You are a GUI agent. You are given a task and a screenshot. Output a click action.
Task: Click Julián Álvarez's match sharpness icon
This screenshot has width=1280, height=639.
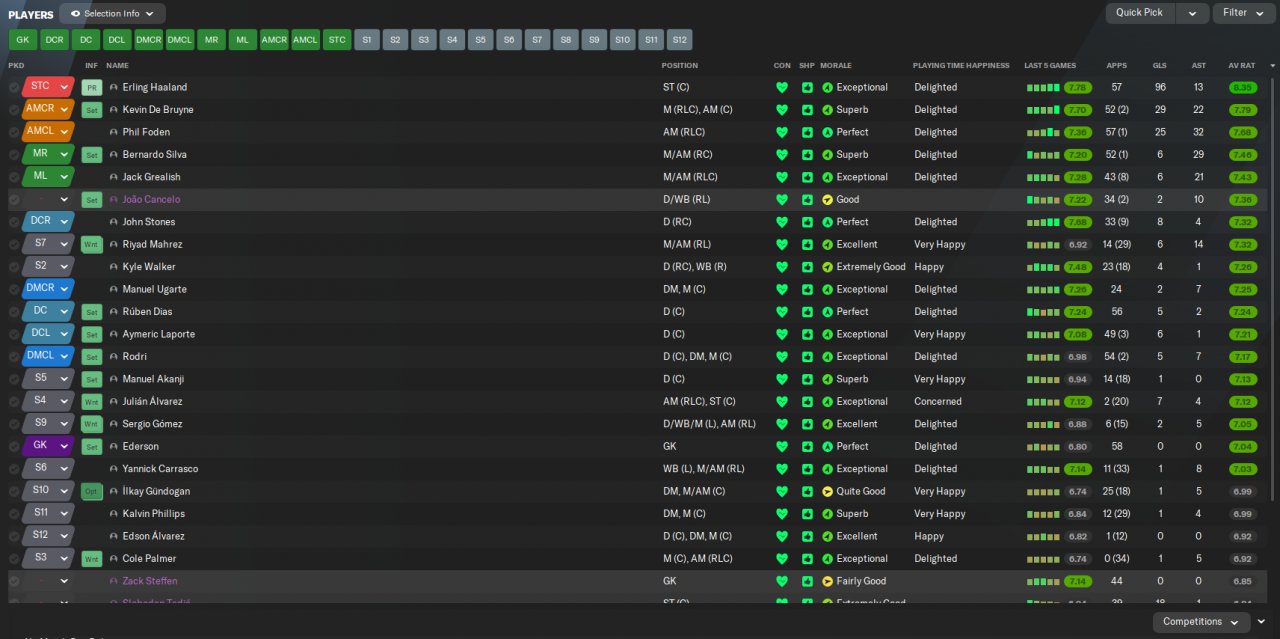coord(807,402)
